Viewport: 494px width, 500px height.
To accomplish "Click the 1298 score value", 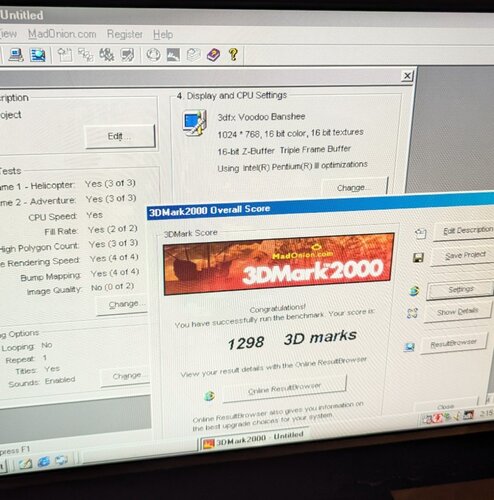I will (246, 343).
